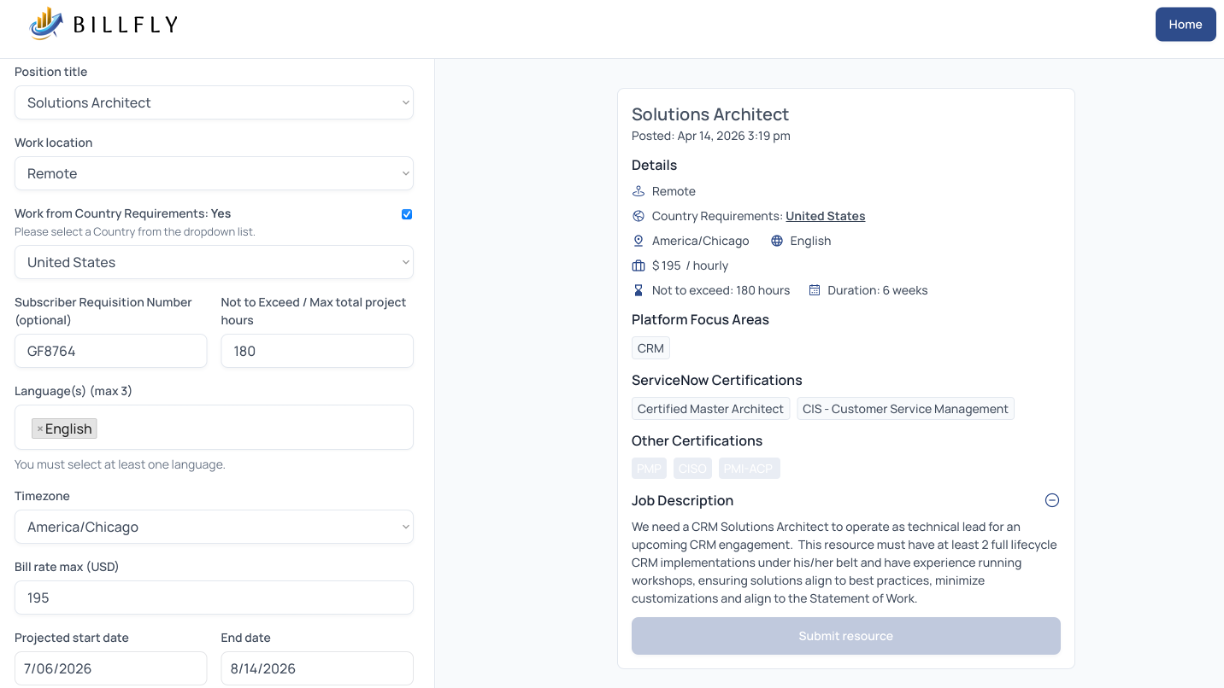This screenshot has width=1224, height=688.
Task: Click the Home button
Action: coord(1185,24)
